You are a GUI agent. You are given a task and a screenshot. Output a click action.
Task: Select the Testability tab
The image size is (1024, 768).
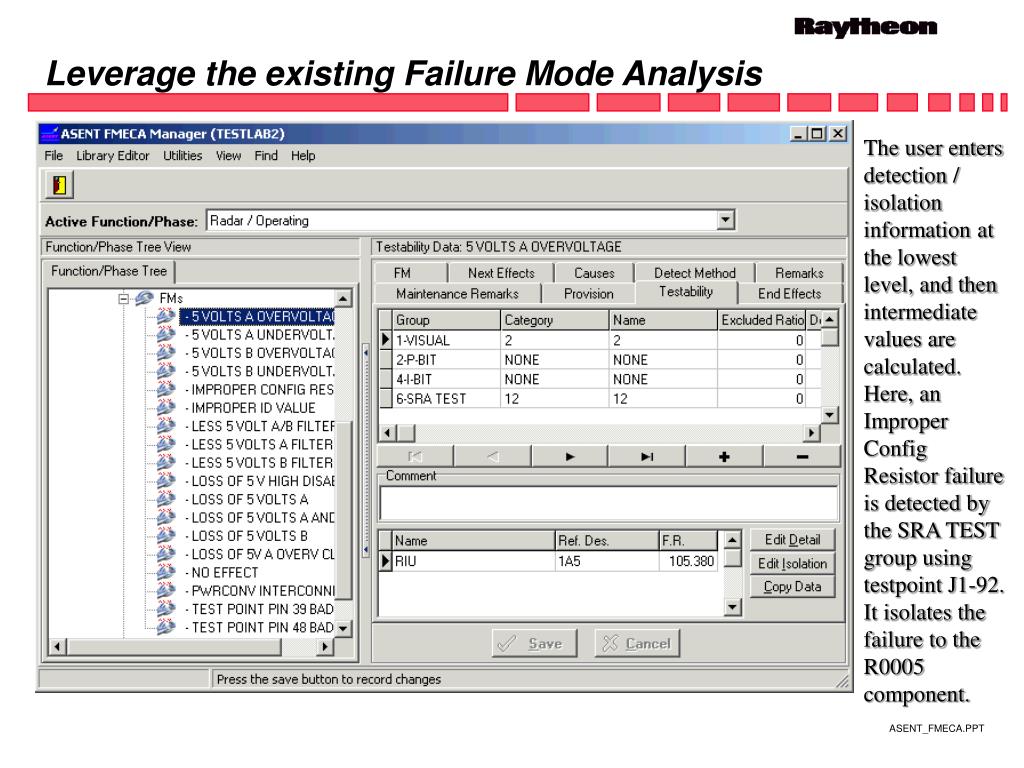tap(686, 292)
